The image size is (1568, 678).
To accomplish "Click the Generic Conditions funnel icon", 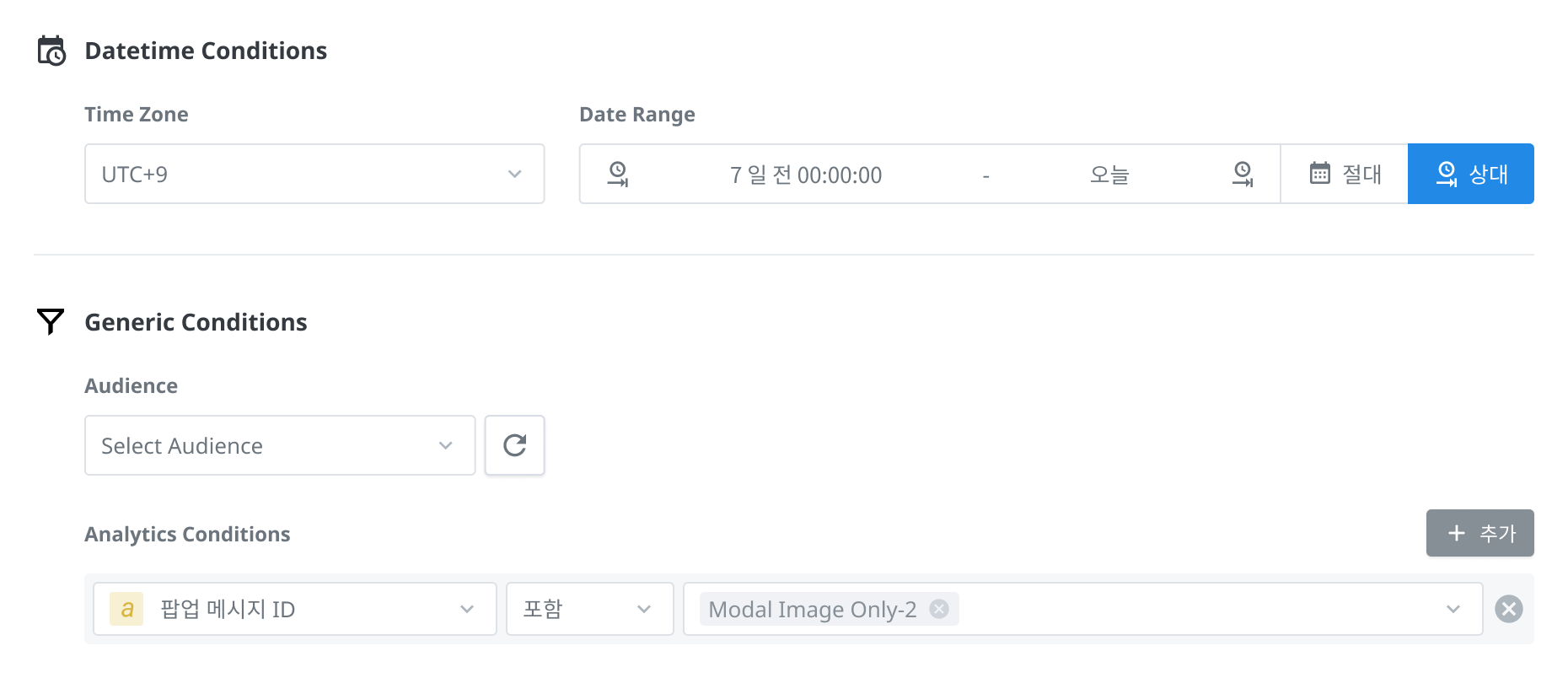I will click(51, 321).
